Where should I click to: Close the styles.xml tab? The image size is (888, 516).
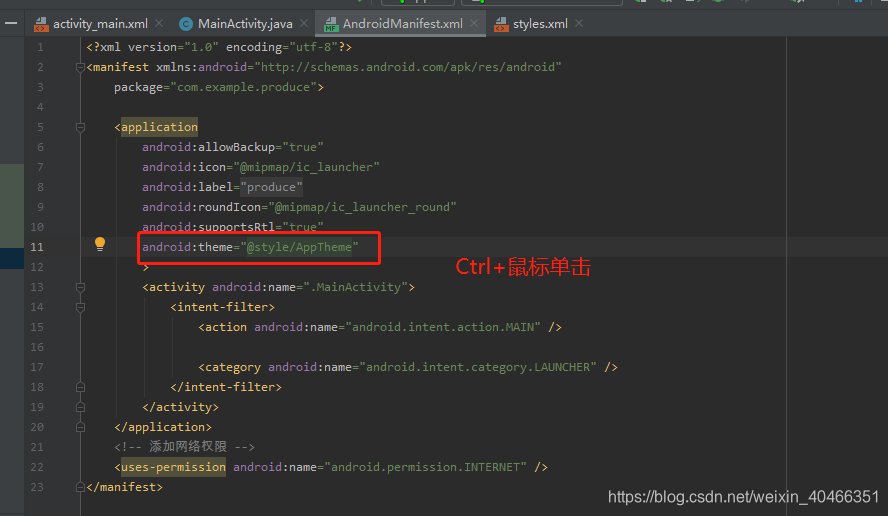pos(579,24)
